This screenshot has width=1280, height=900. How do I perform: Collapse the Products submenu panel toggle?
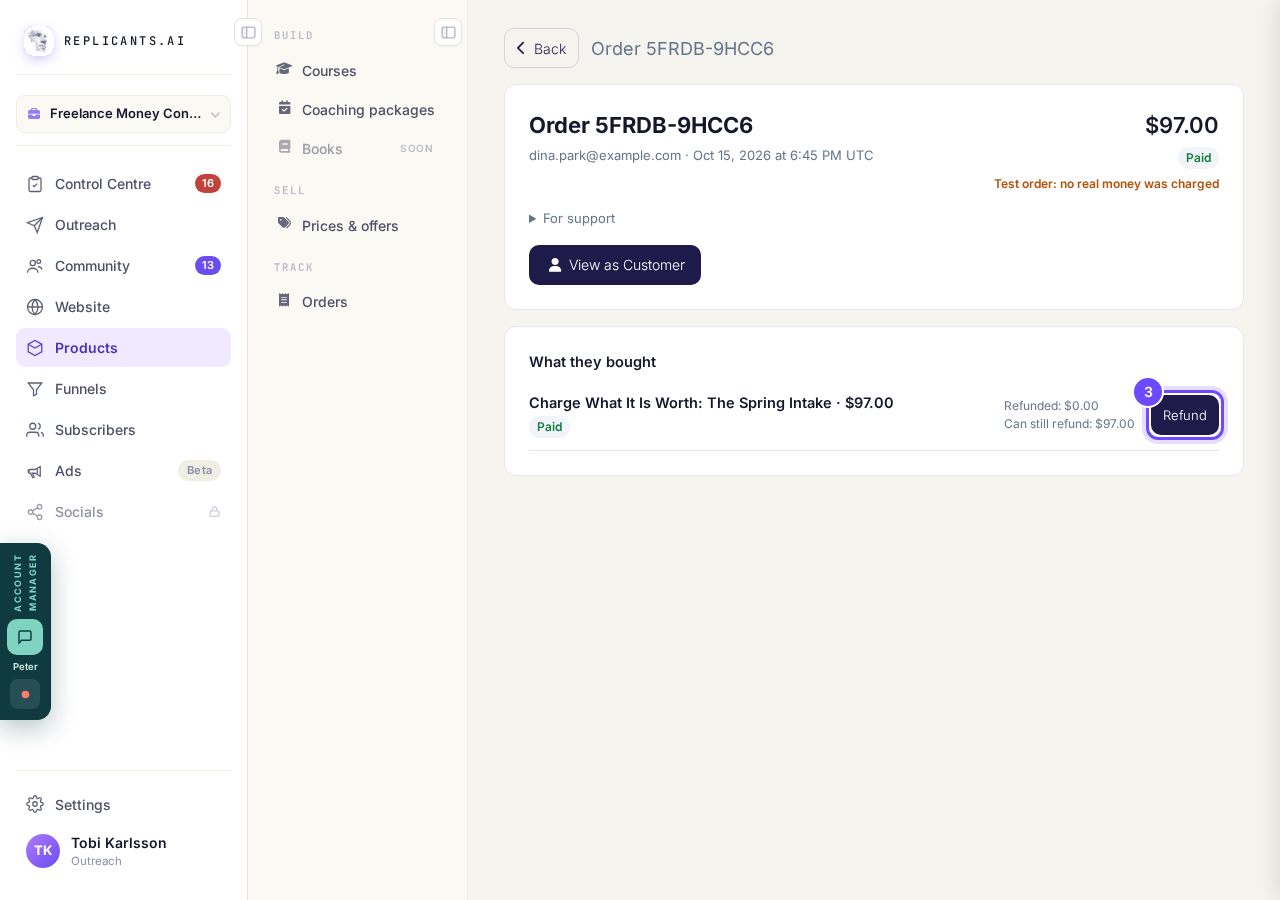[x=448, y=32]
